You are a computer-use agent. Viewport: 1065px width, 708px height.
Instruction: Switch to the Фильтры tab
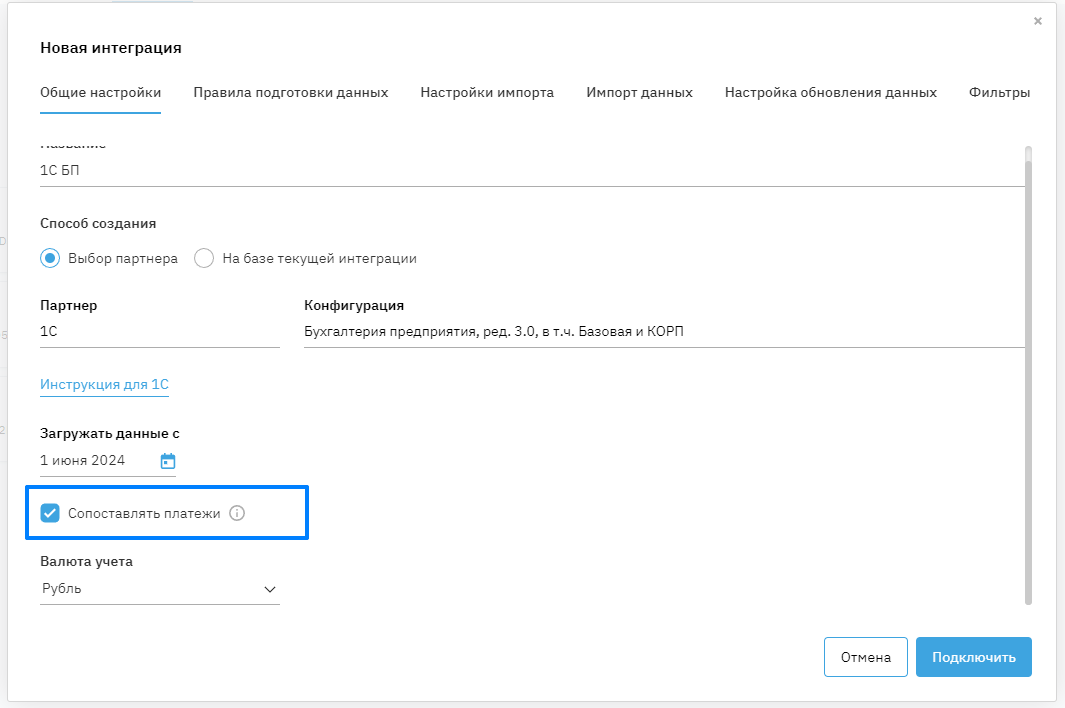[x=999, y=93]
